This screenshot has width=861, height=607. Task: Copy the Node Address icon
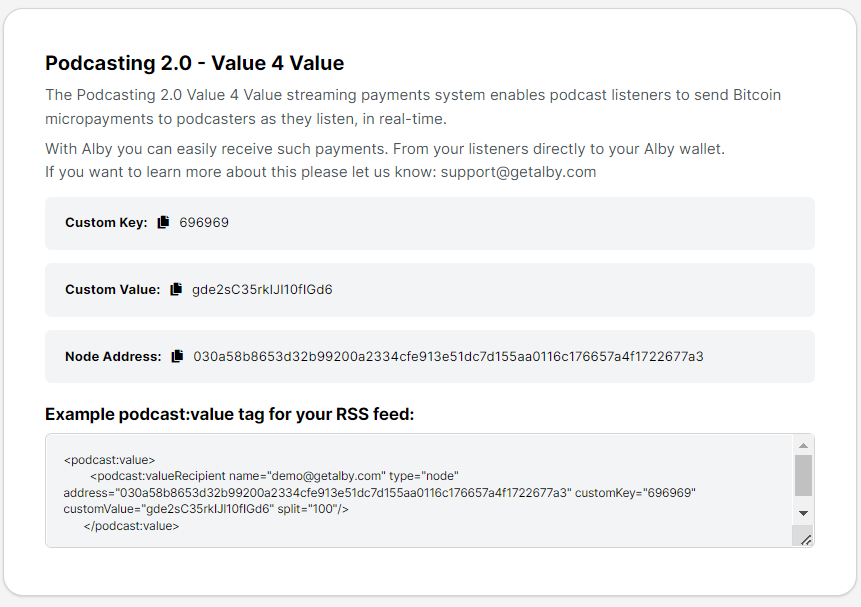(177, 357)
